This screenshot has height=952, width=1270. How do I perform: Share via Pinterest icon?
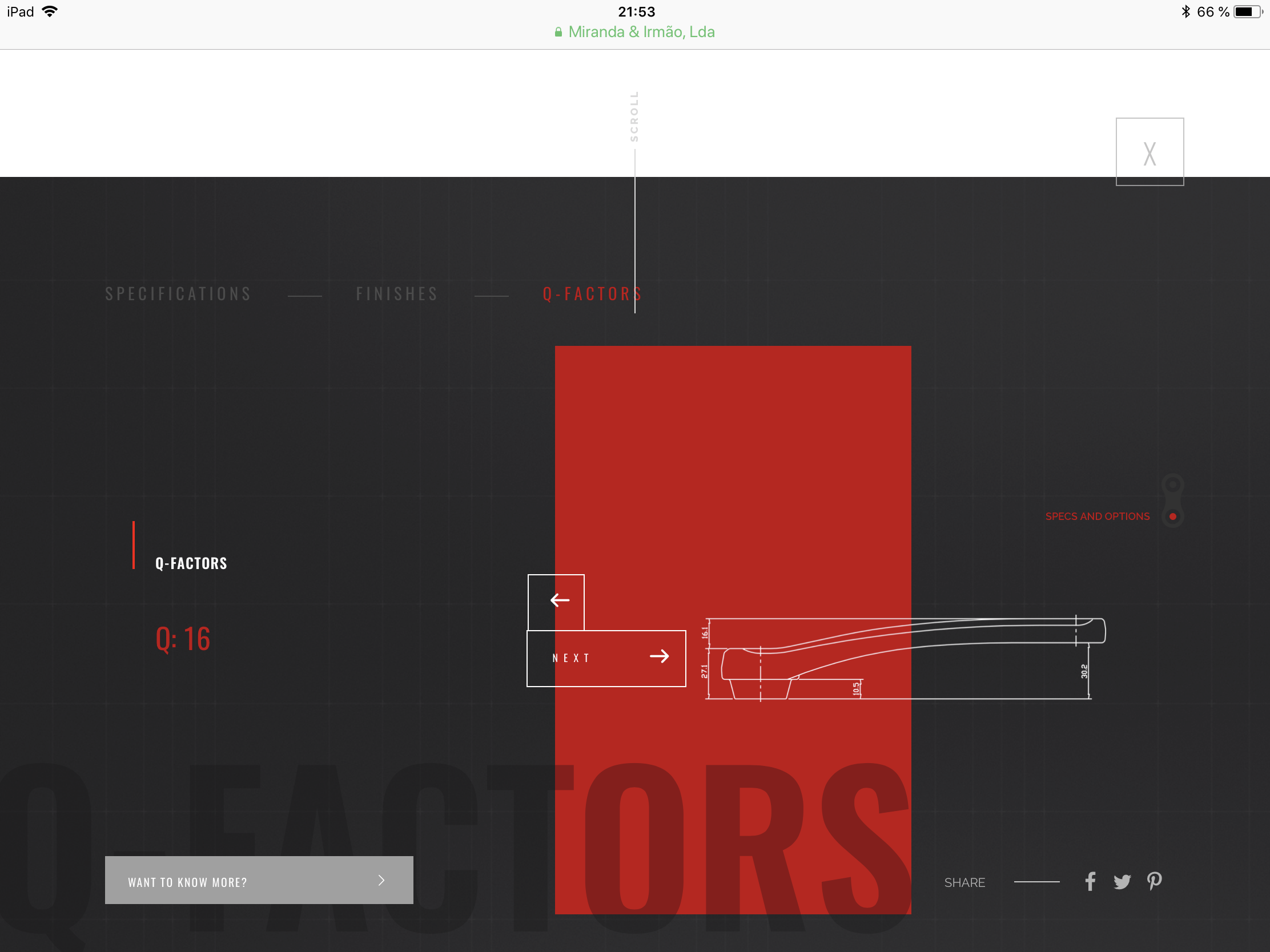(1154, 881)
